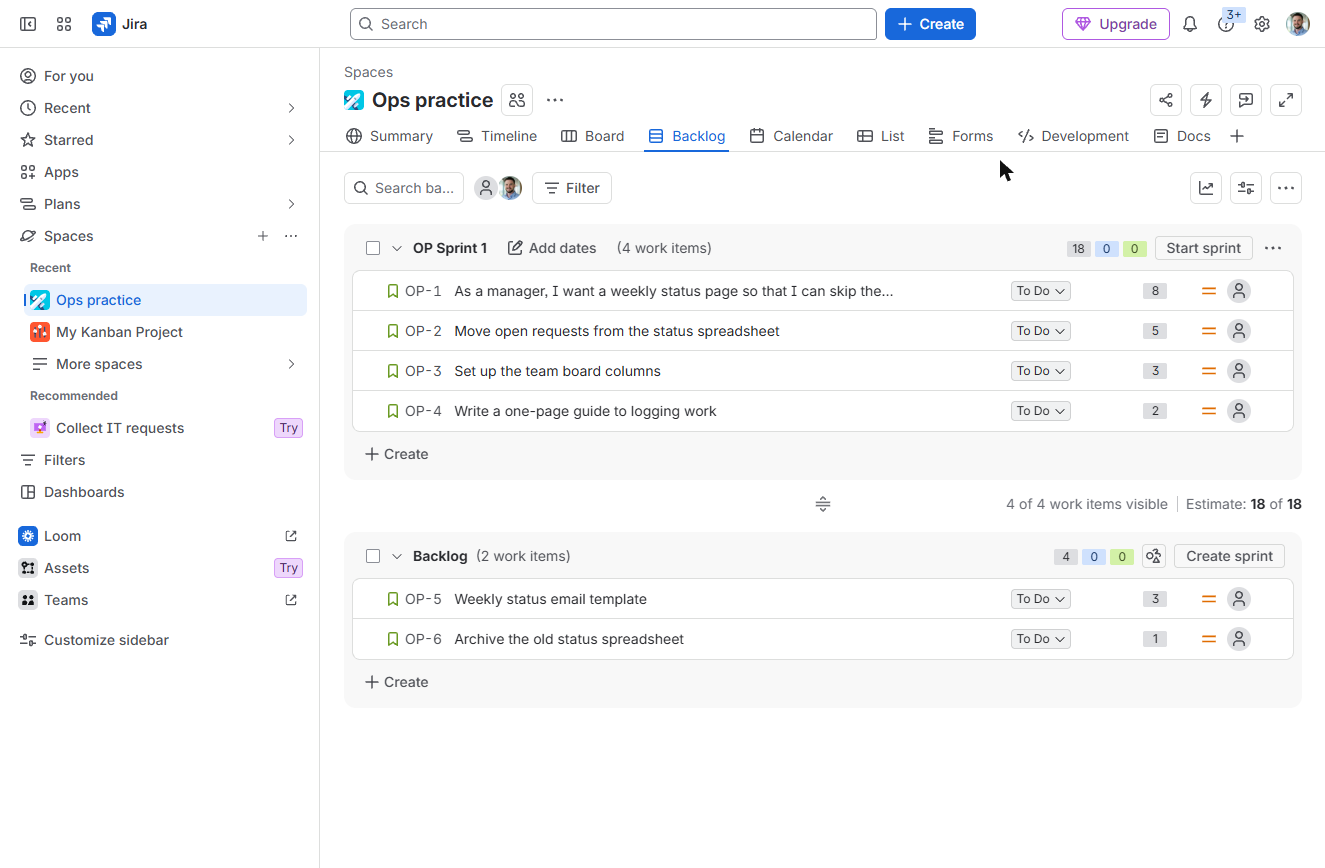The height and width of the screenshot is (868, 1325).
Task: Click the assignee avatar for OP-3
Action: (1239, 371)
